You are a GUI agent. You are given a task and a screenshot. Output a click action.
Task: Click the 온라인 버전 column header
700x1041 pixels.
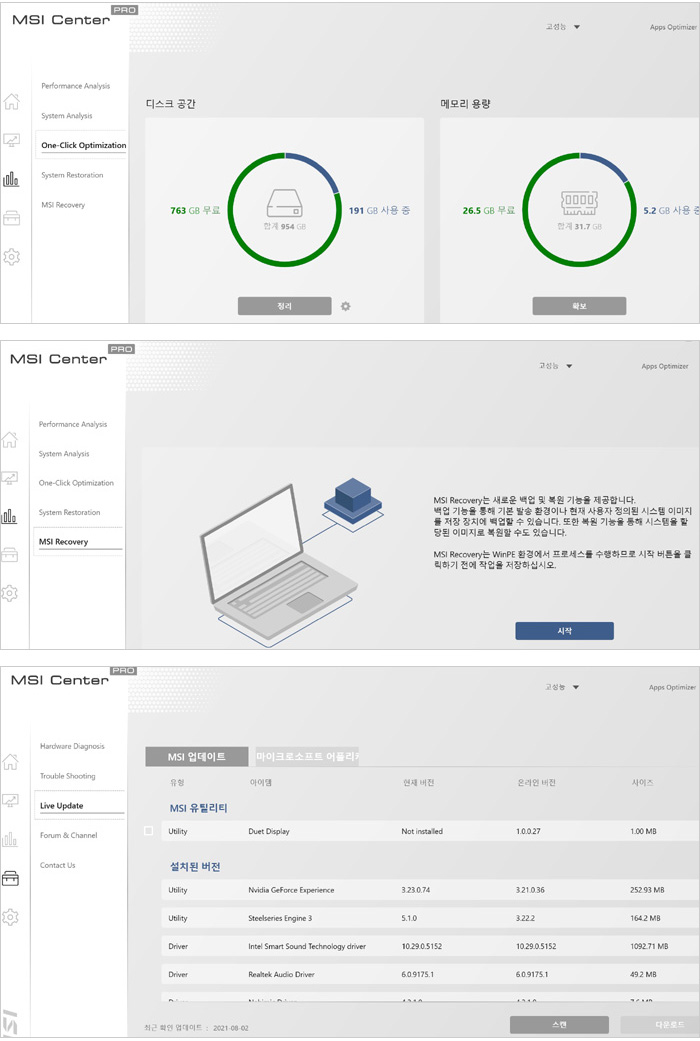pos(537,783)
